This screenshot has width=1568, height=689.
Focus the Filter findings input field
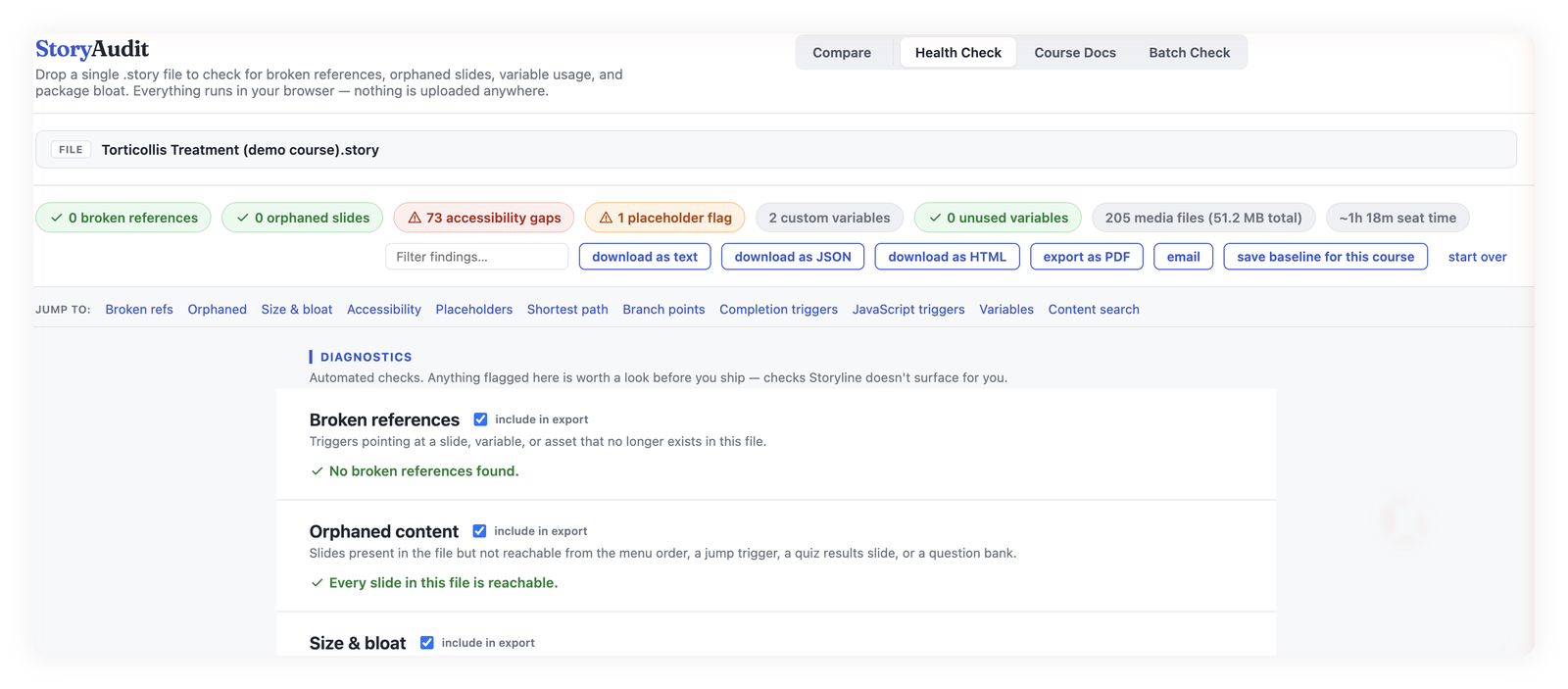476,257
